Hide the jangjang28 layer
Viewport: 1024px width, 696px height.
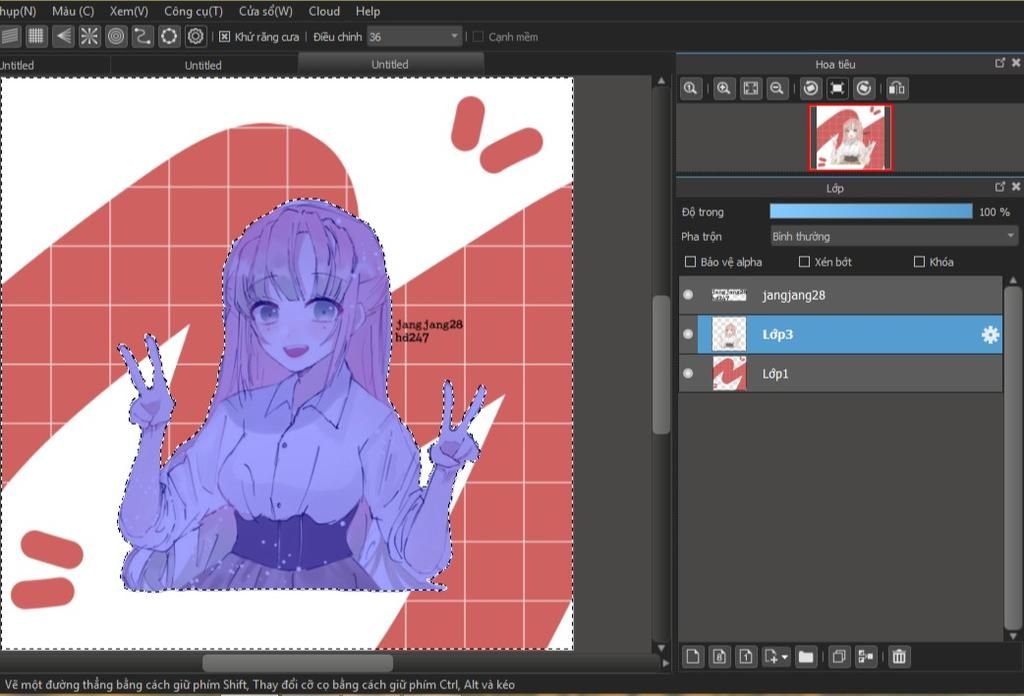[x=688, y=294]
